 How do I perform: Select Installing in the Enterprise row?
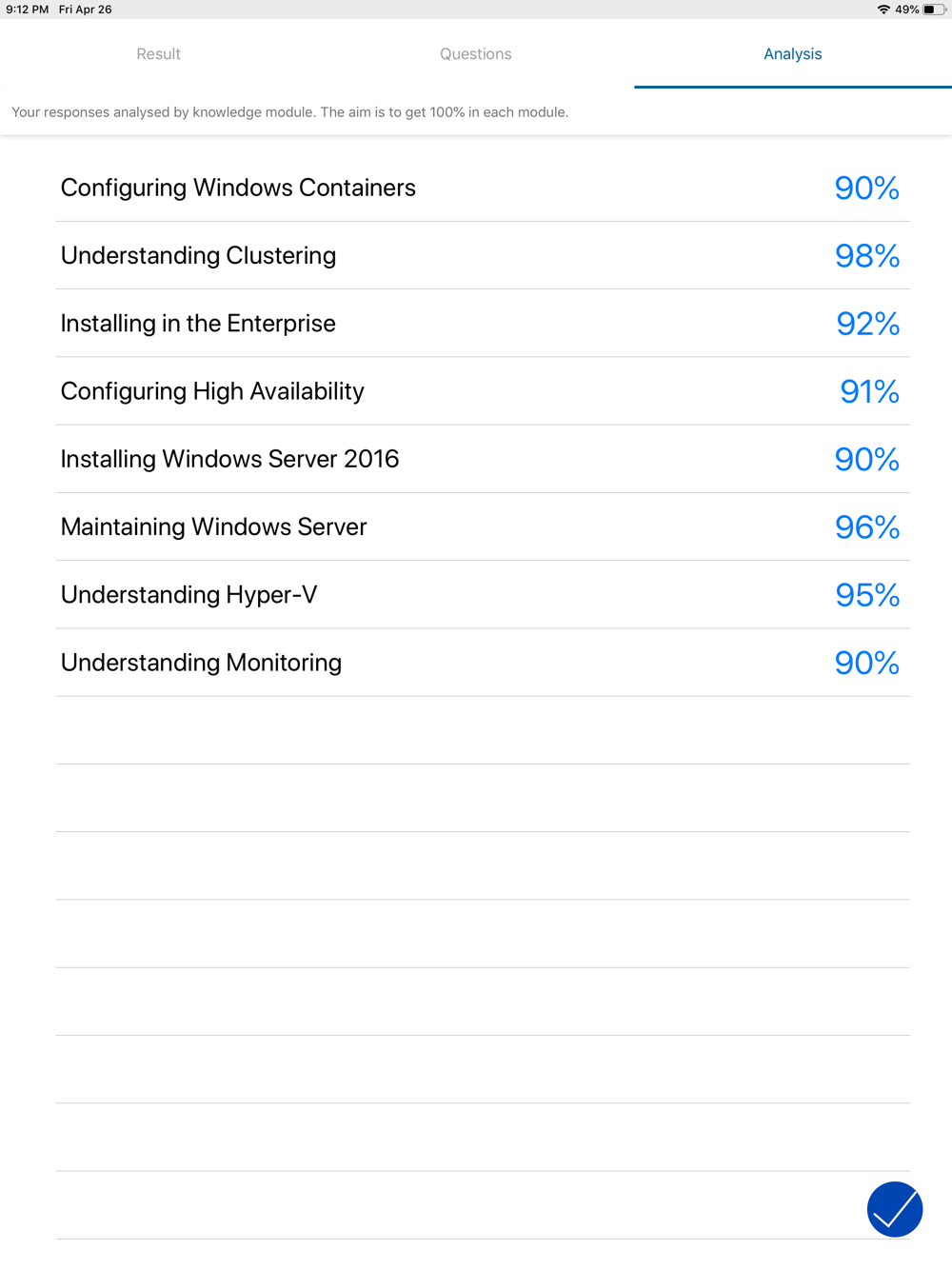[x=483, y=324]
